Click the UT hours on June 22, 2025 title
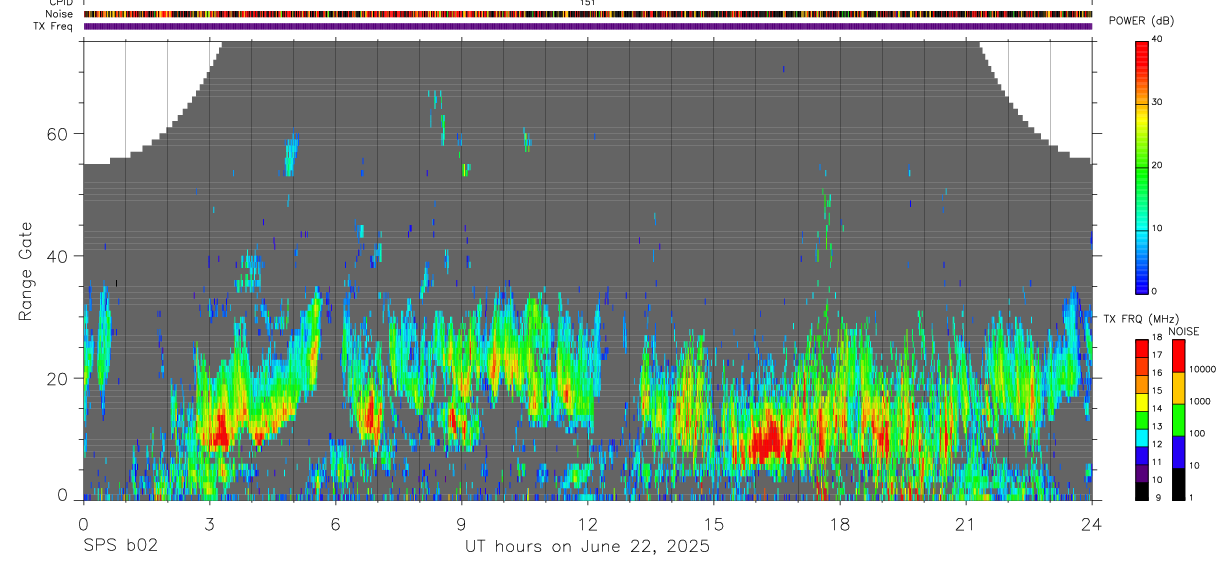 [x=587, y=547]
